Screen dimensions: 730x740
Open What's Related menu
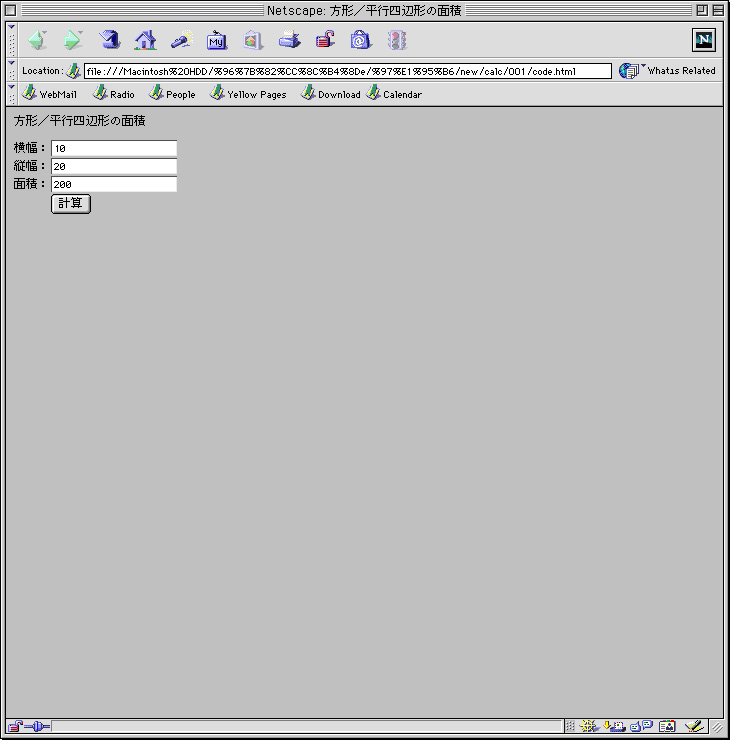pos(668,71)
